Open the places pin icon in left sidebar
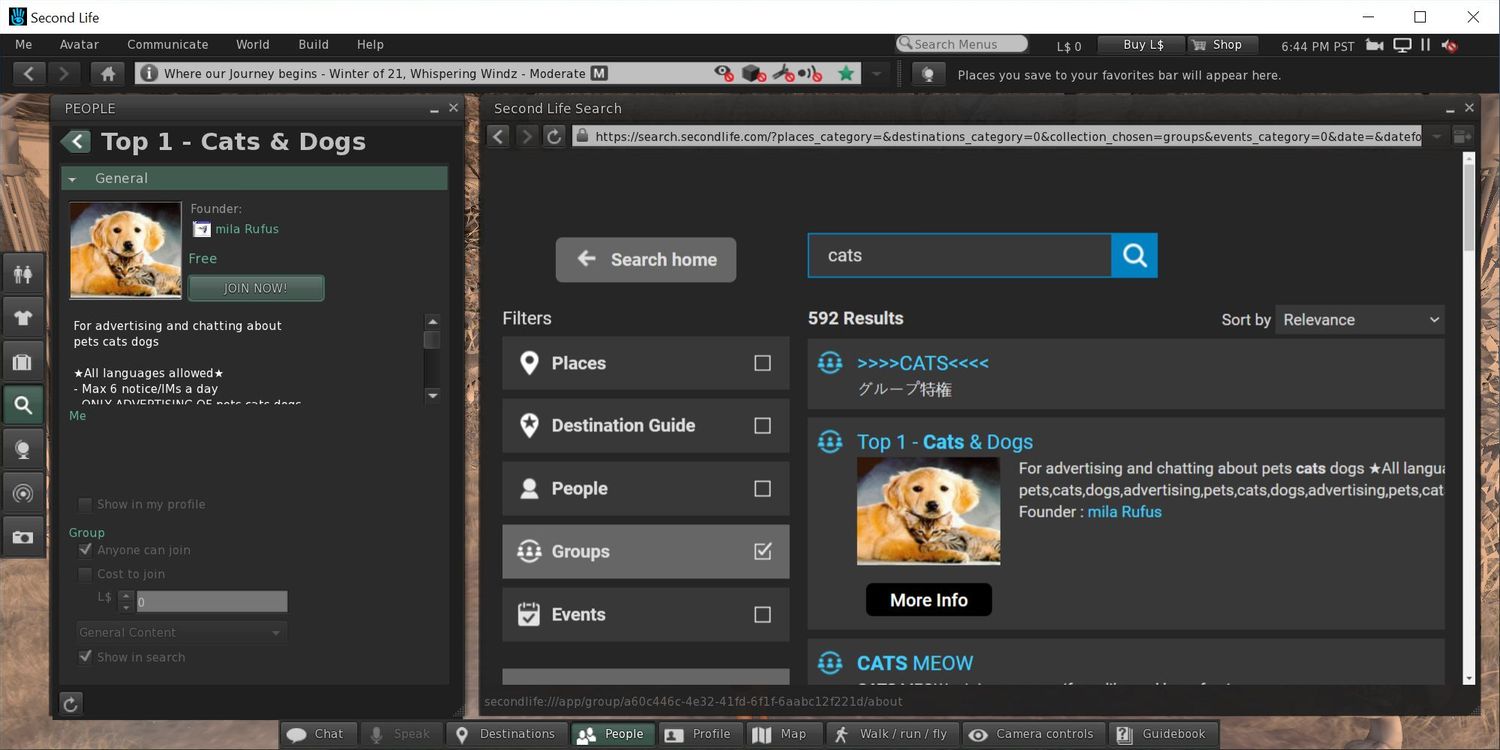 click(x=23, y=449)
